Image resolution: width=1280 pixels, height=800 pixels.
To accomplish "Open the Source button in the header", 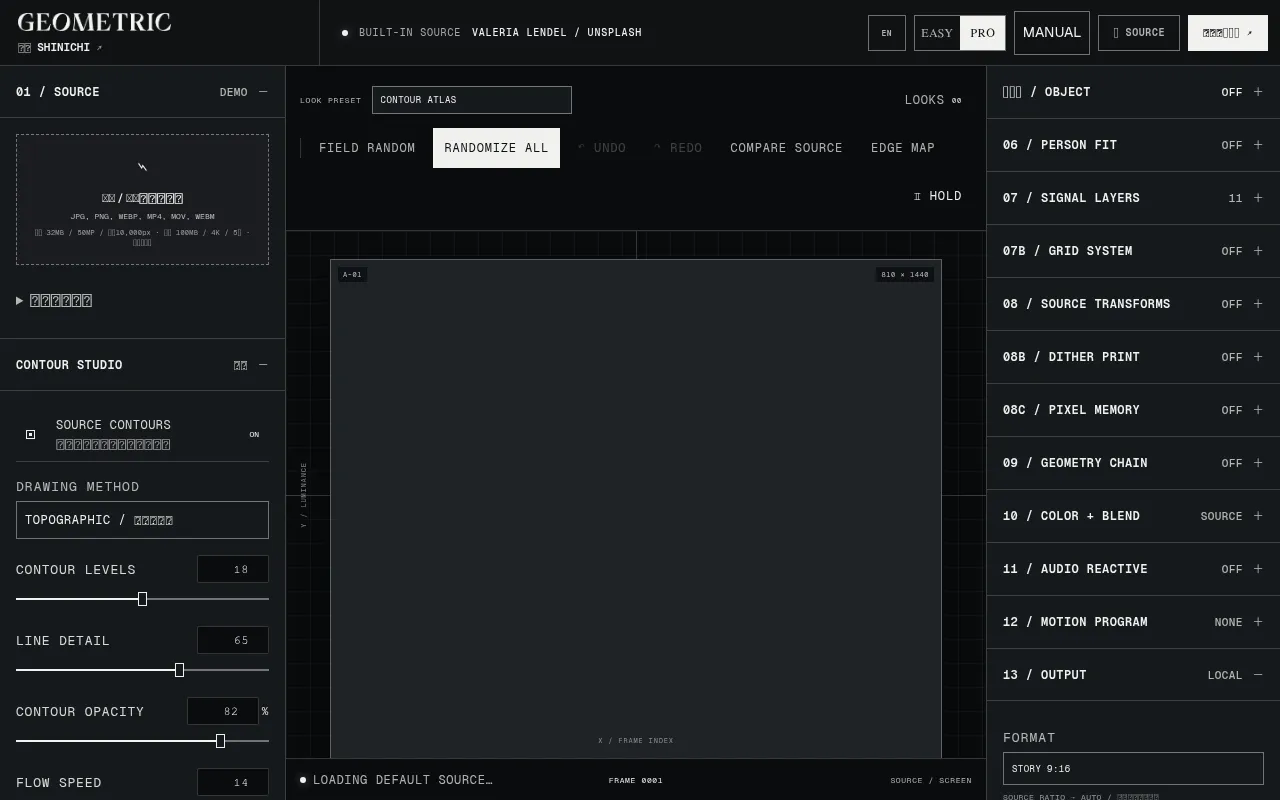I will [1139, 33].
